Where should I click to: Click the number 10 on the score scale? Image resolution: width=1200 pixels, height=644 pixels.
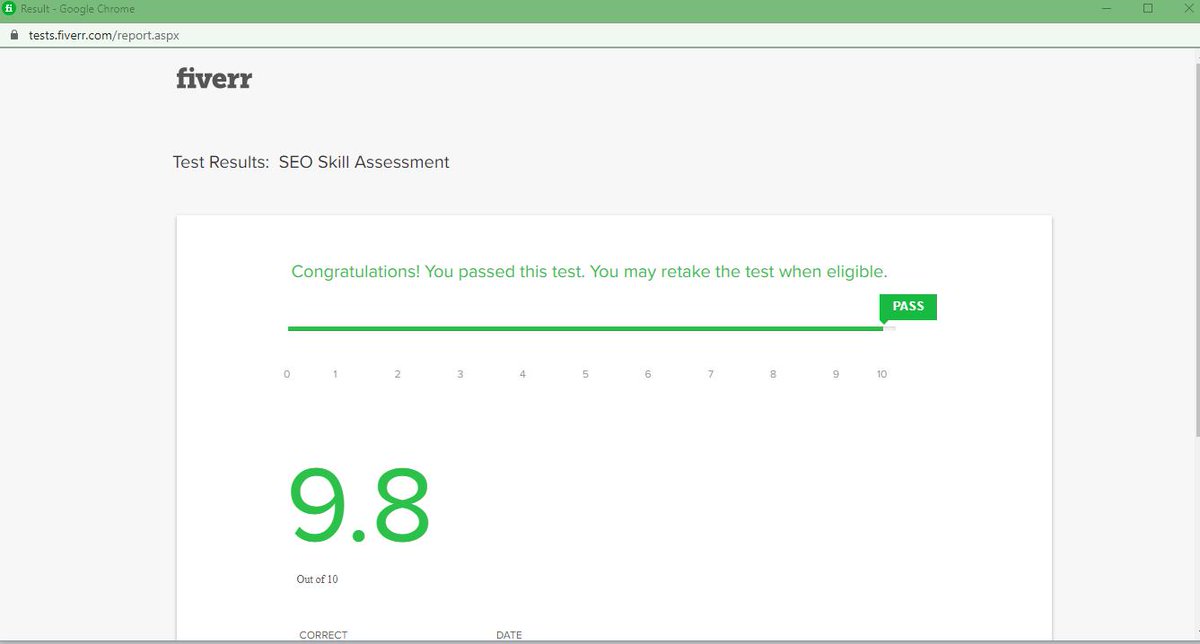881,373
